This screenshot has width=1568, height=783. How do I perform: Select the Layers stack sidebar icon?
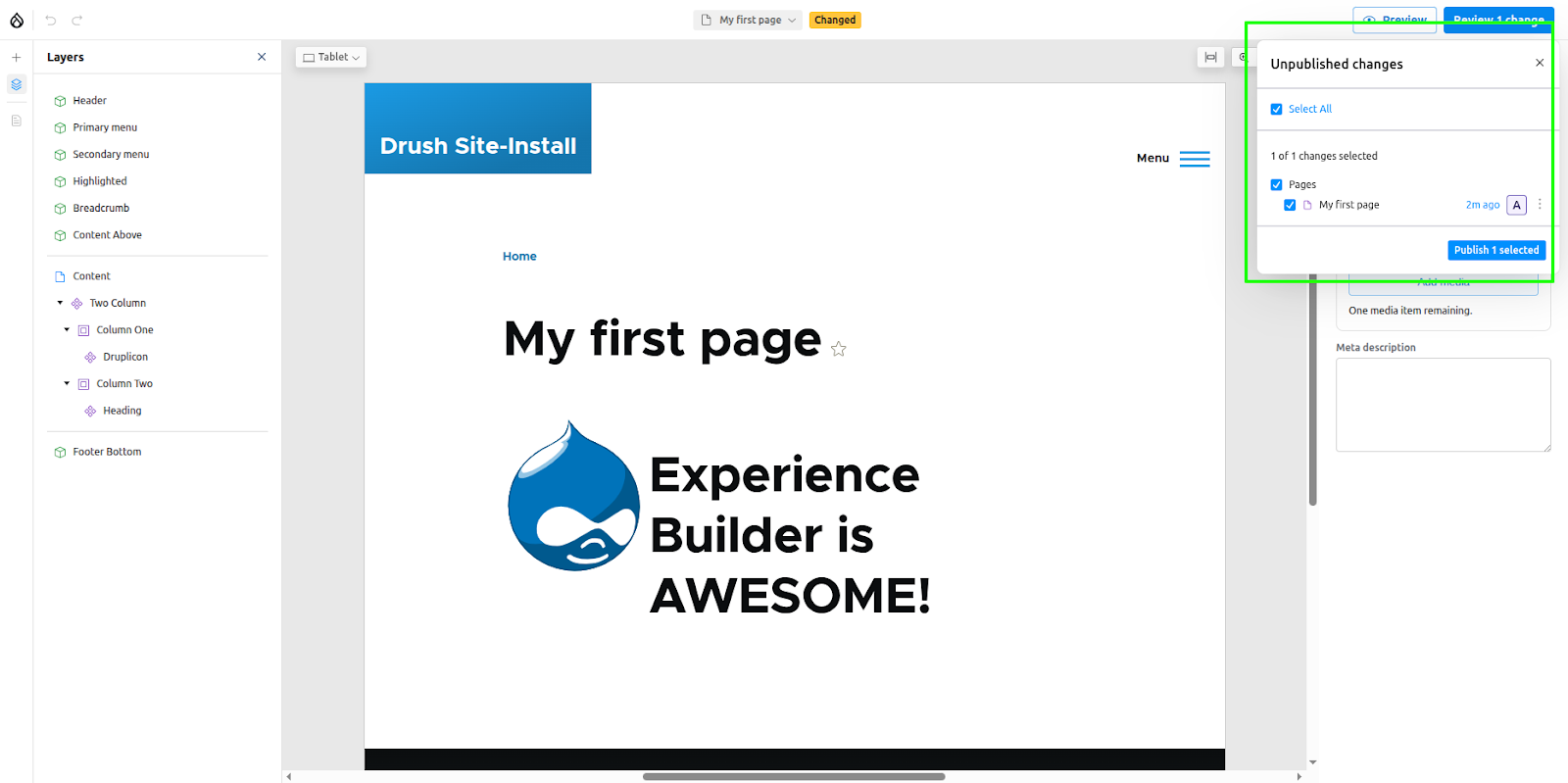[x=17, y=85]
